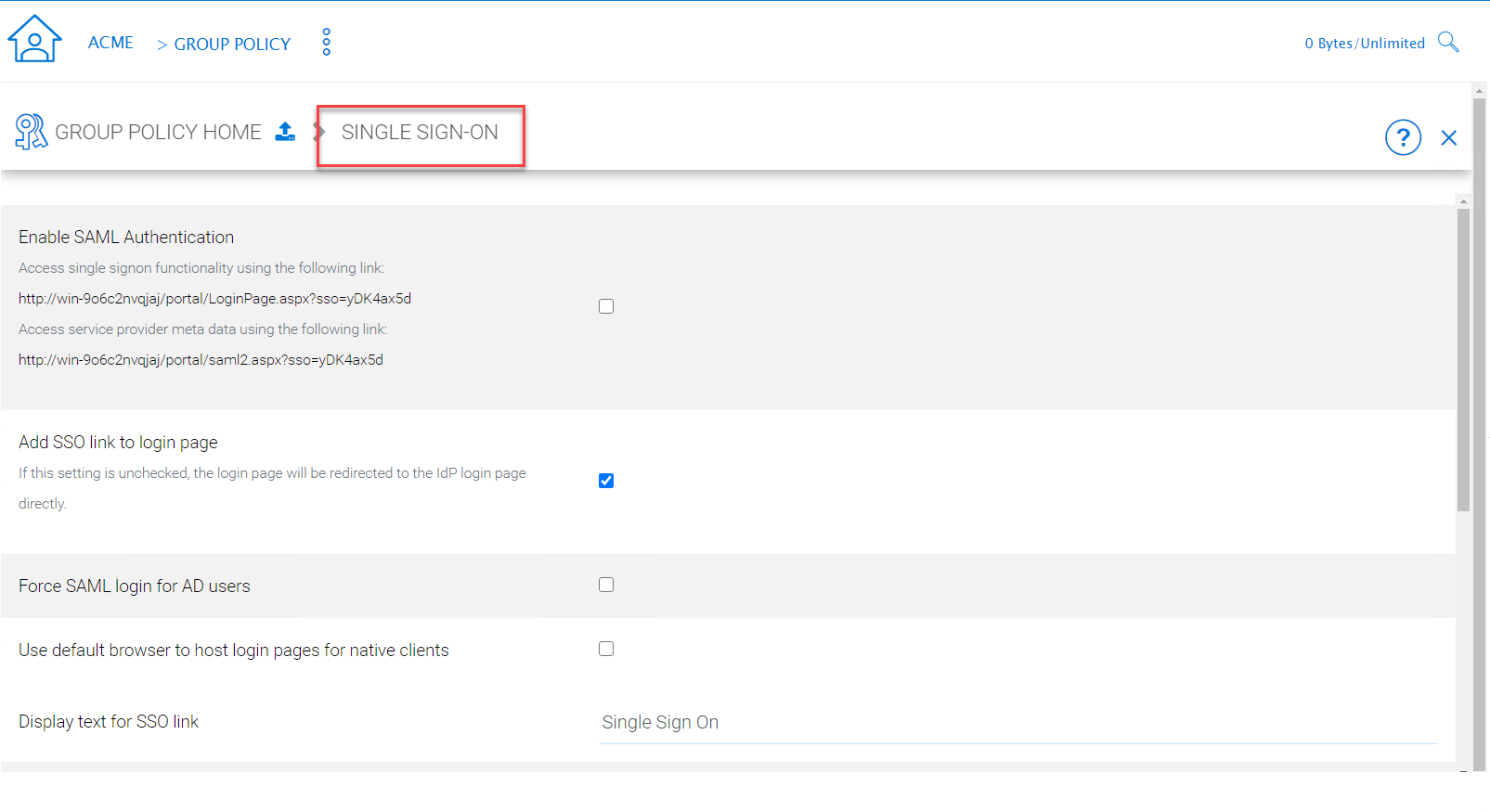The width and height of the screenshot is (1490, 812).
Task: Click the Group Policy keys icon
Action: 32,132
